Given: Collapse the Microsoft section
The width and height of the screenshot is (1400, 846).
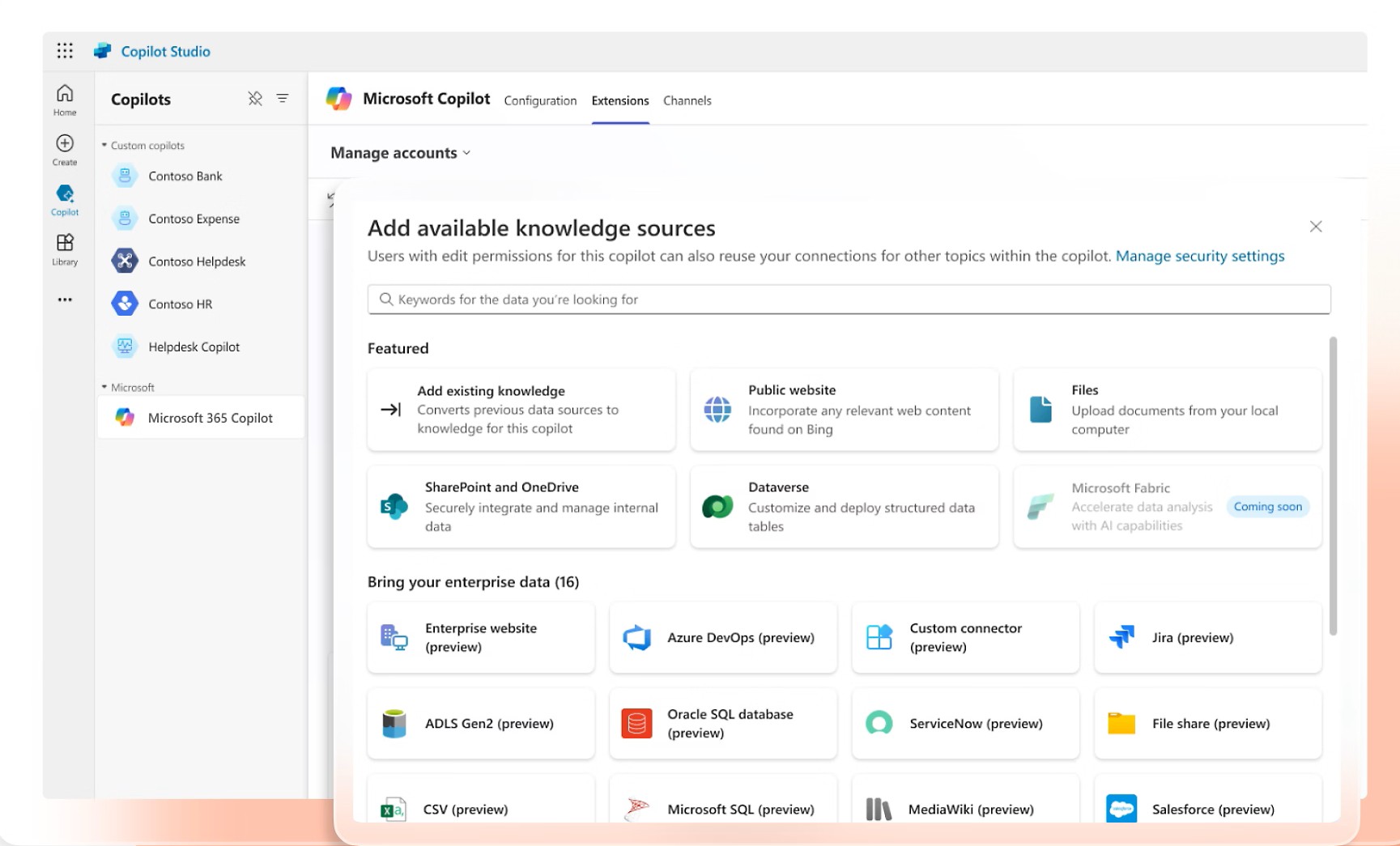Looking at the screenshot, I should point(104,387).
